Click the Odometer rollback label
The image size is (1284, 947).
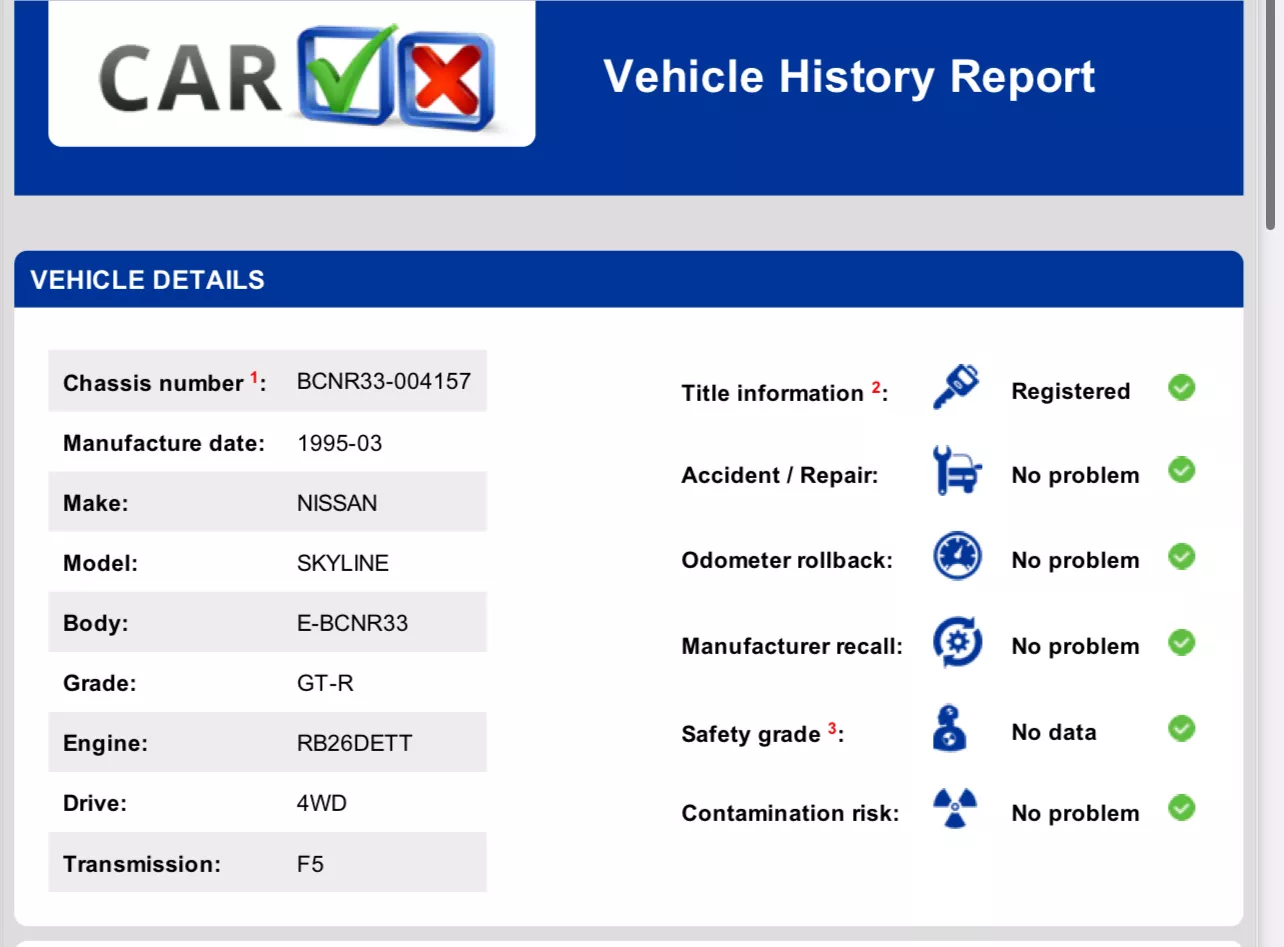point(787,560)
